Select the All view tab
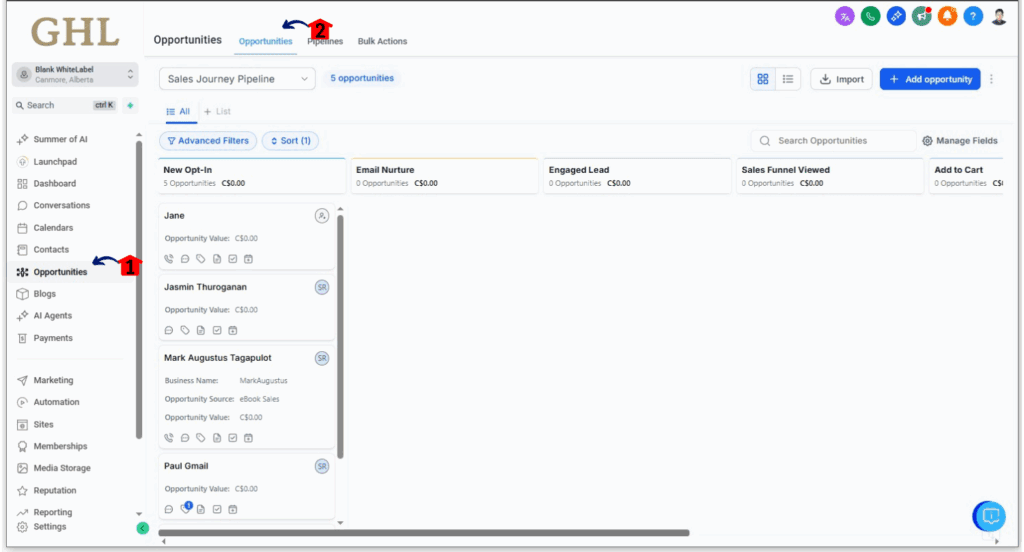The image size is (1024, 552). [x=178, y=112]
